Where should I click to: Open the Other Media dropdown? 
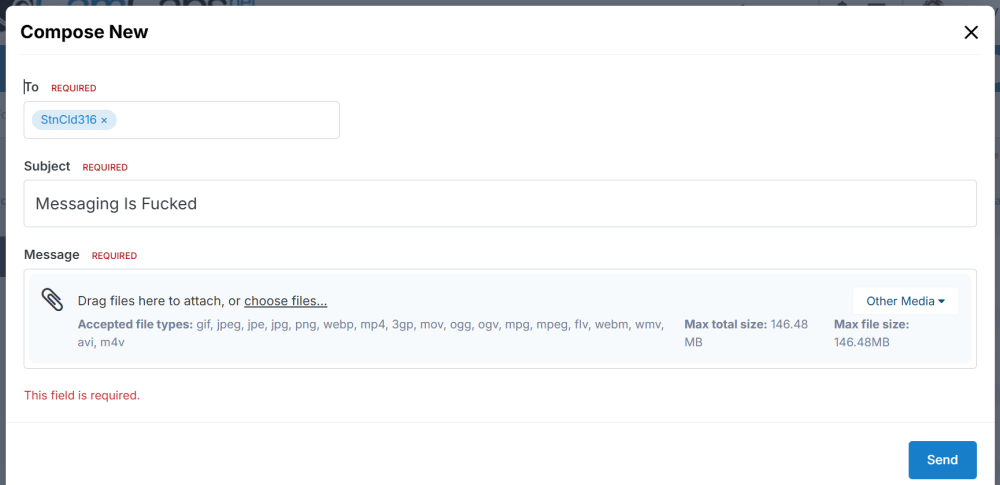pos(905,301)
